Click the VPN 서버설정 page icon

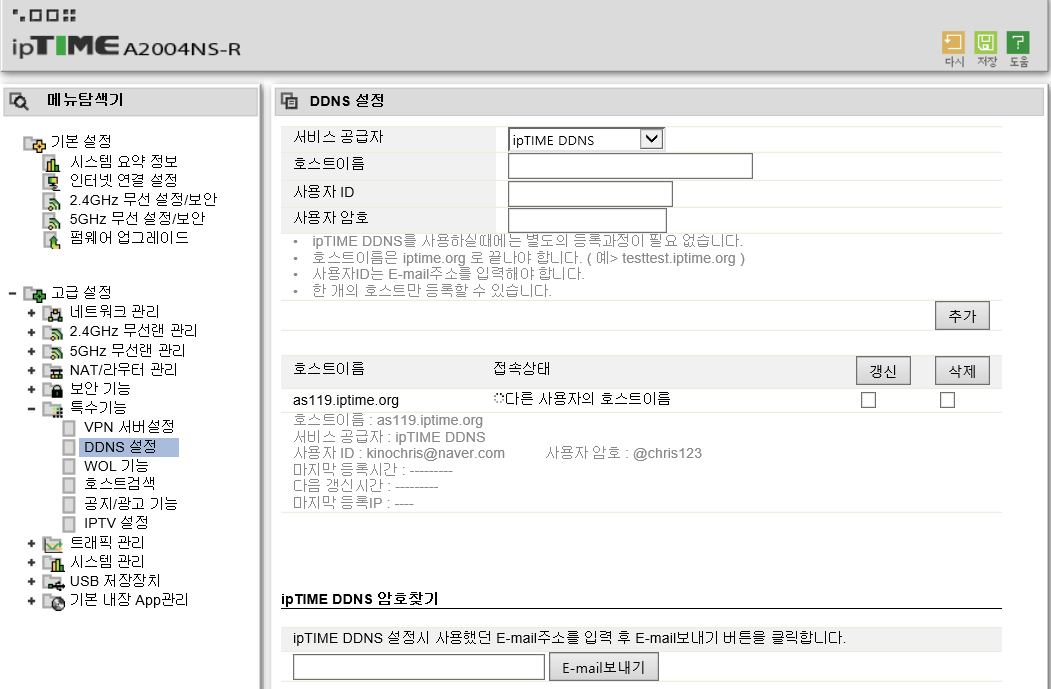coord(69,428)
